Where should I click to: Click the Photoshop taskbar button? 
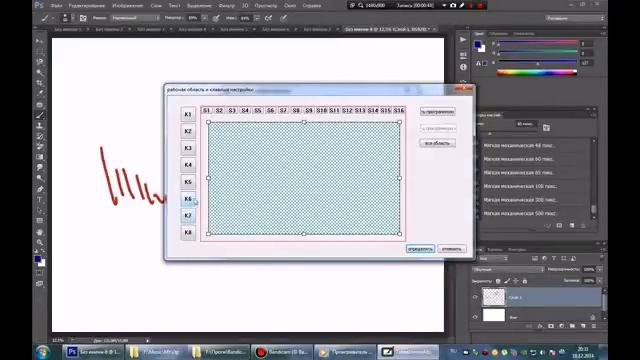[93, 352]
